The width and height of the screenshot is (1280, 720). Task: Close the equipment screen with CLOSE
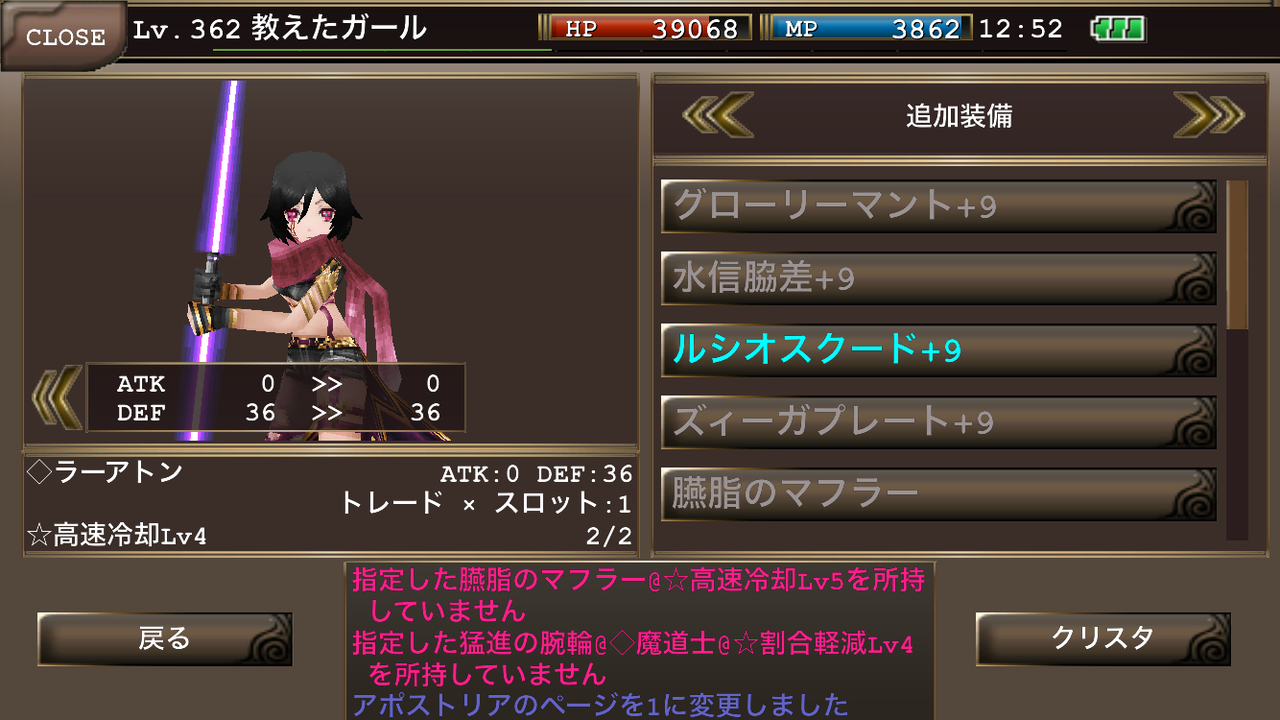coord(62,36)
